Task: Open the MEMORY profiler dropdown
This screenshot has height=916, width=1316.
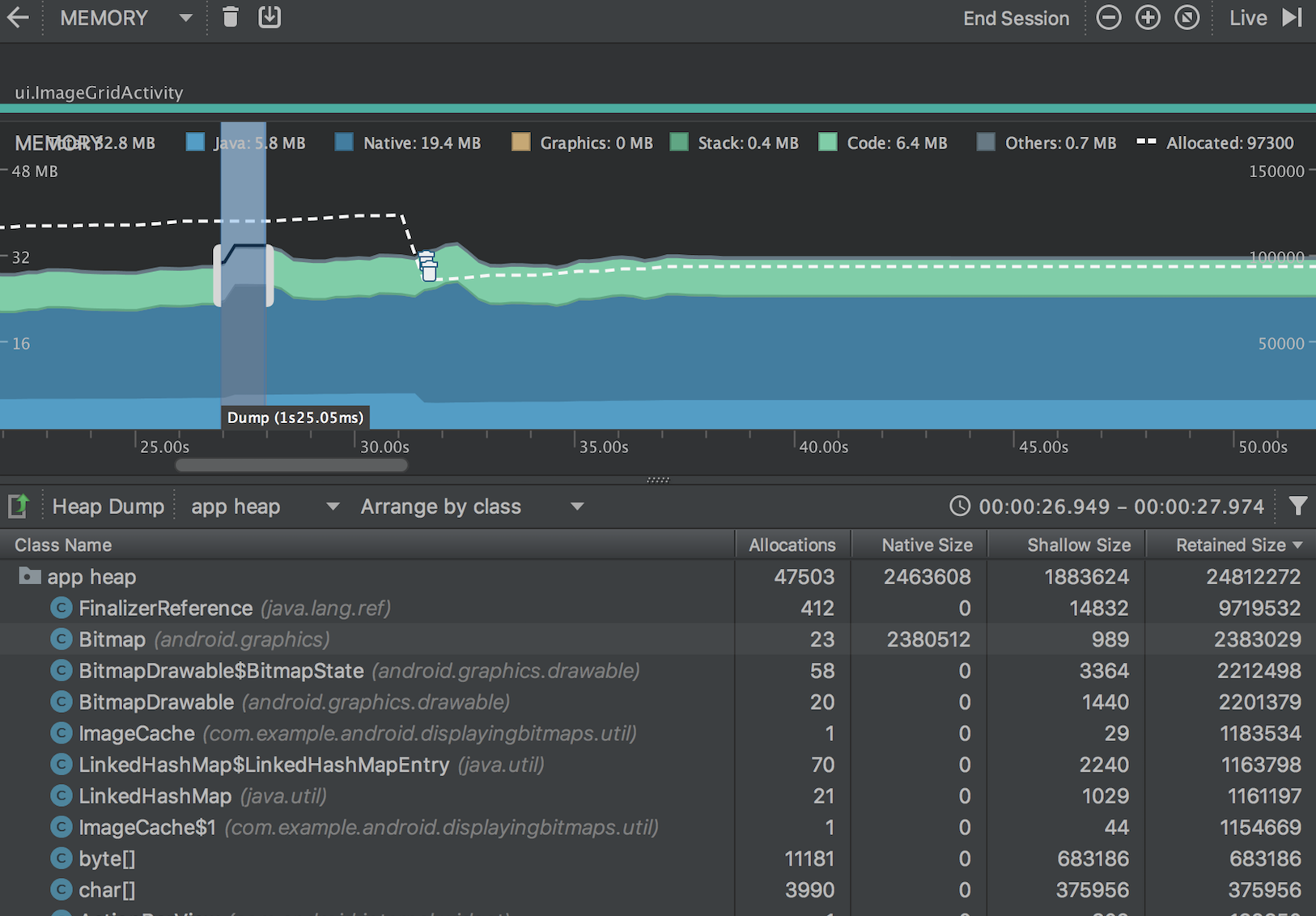Action: 125,18
